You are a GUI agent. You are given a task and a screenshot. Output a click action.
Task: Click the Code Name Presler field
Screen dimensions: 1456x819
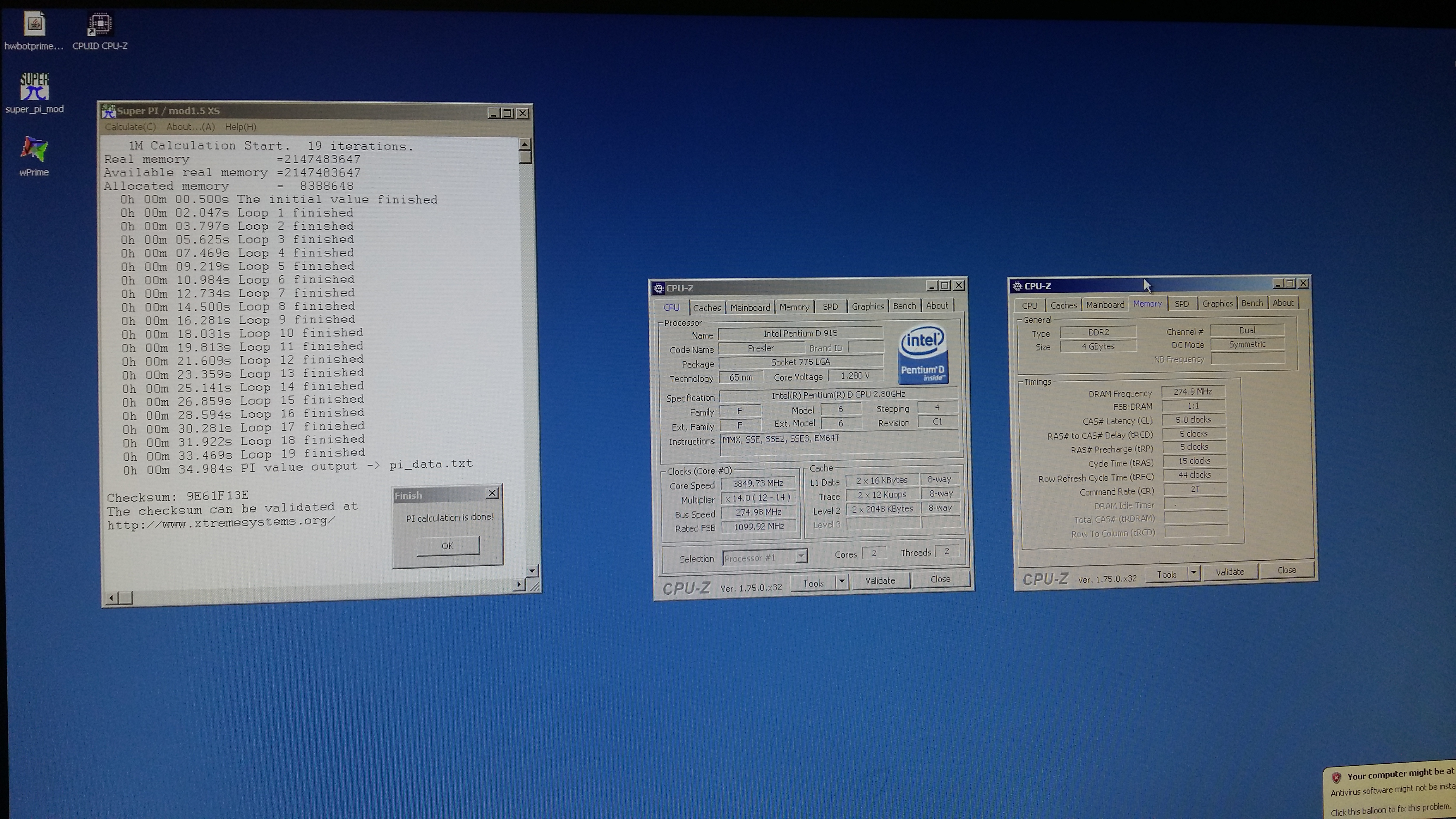(761, 348)
